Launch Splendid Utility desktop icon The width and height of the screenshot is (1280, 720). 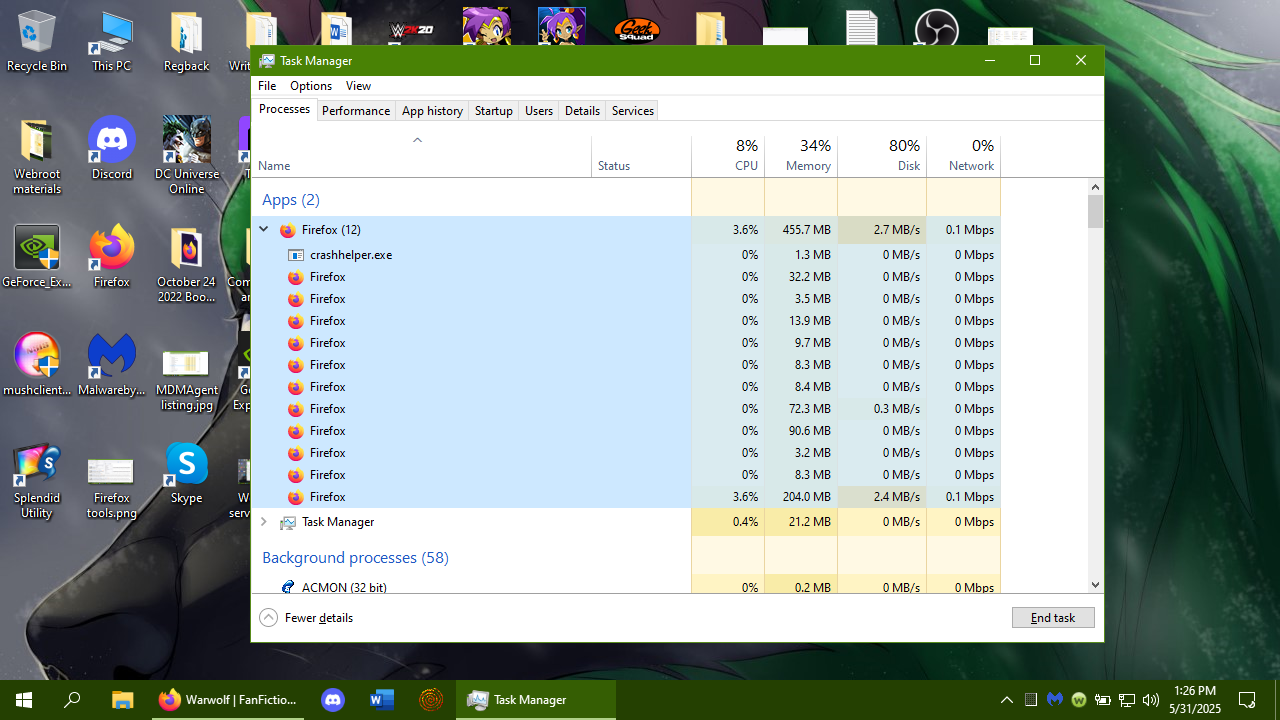[x=37, y=480]
